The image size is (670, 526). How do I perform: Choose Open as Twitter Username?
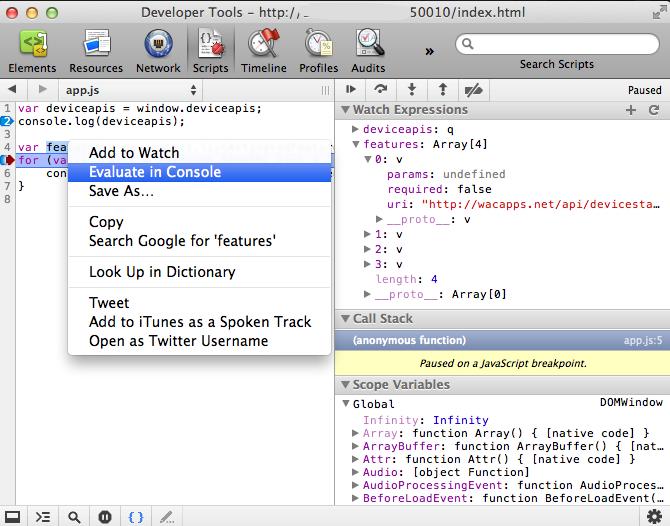(x=200, y=341)
